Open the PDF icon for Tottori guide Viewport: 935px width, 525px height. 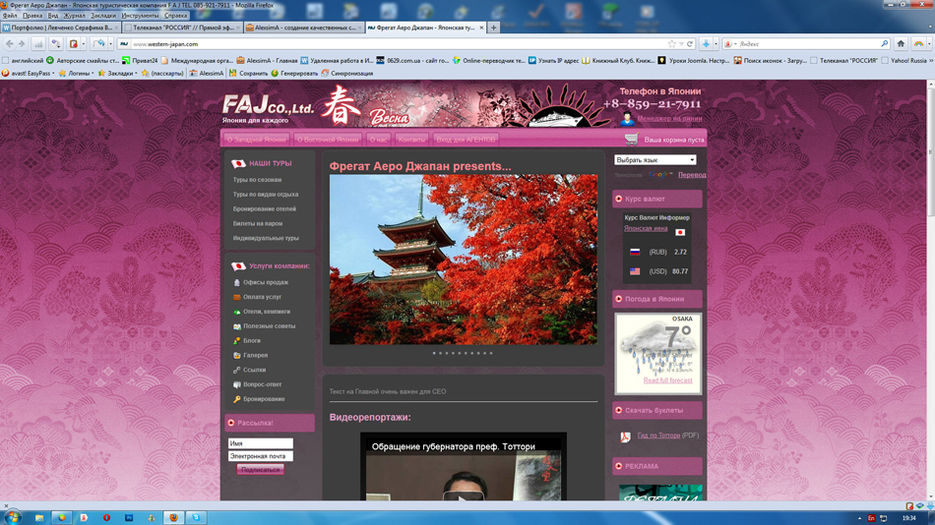pyautogui.click(x=625, y=437)
